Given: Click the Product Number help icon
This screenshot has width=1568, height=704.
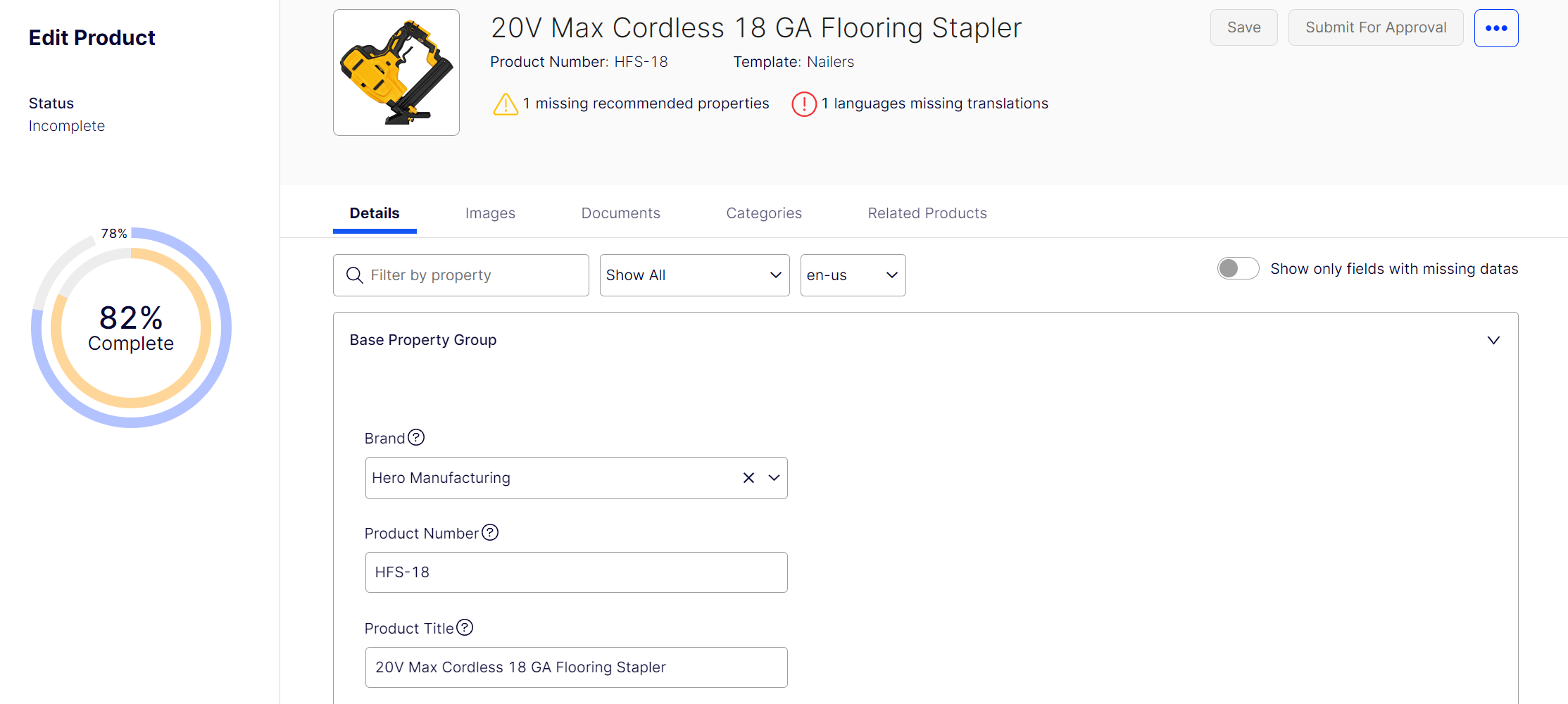Looking at the screenshot, I should point(490,533).
